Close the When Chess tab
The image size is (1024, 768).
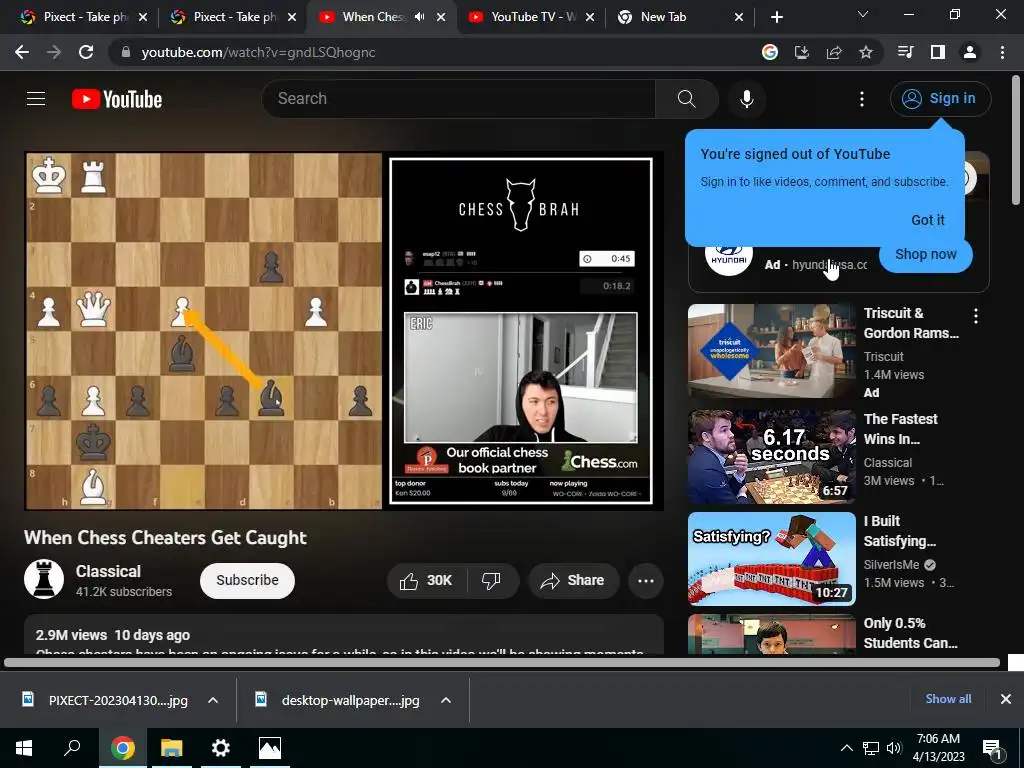click(x=441, y=17)
